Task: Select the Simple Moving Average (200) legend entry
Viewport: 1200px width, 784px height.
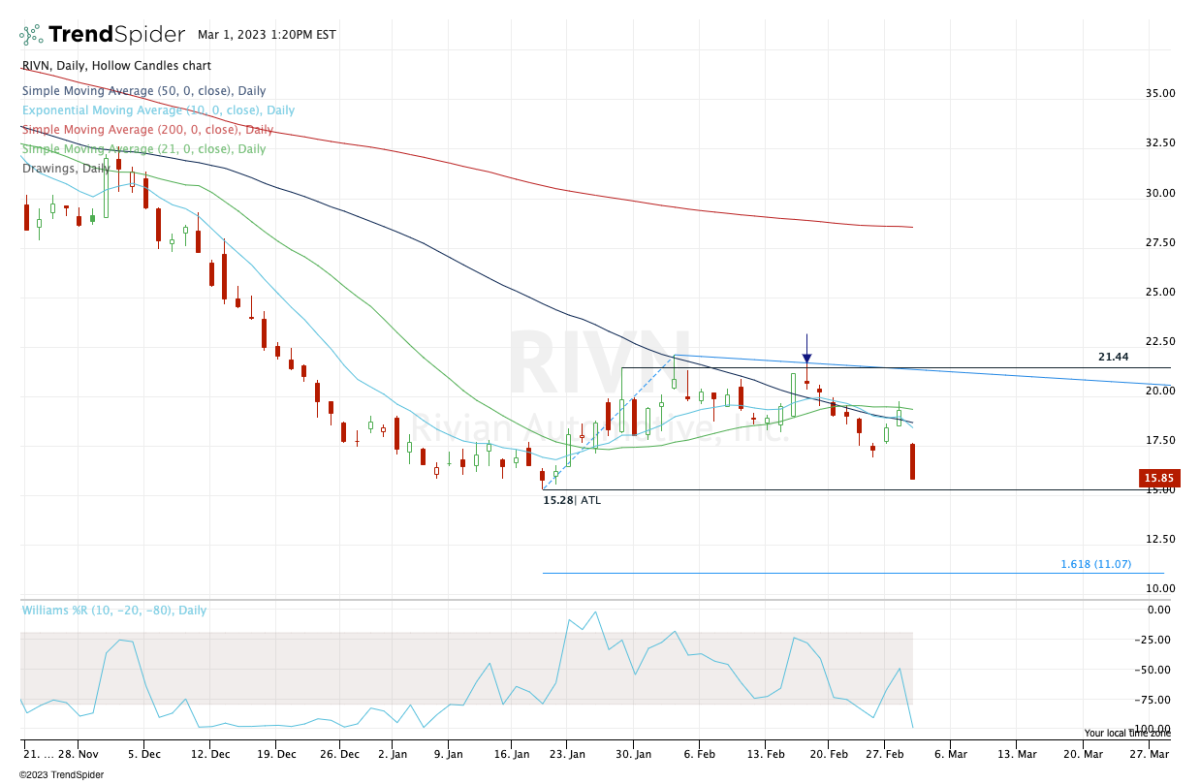Action: click(x=147, y=130)
